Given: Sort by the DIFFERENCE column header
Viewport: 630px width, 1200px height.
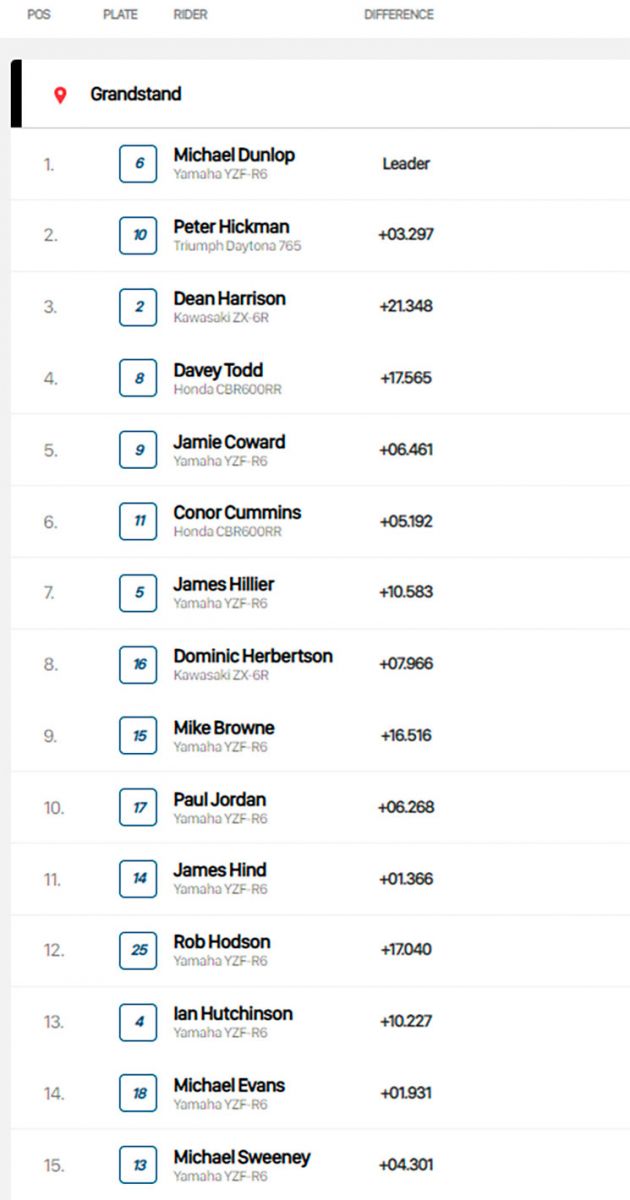Looking at the screenshot, I should [399, 15].
